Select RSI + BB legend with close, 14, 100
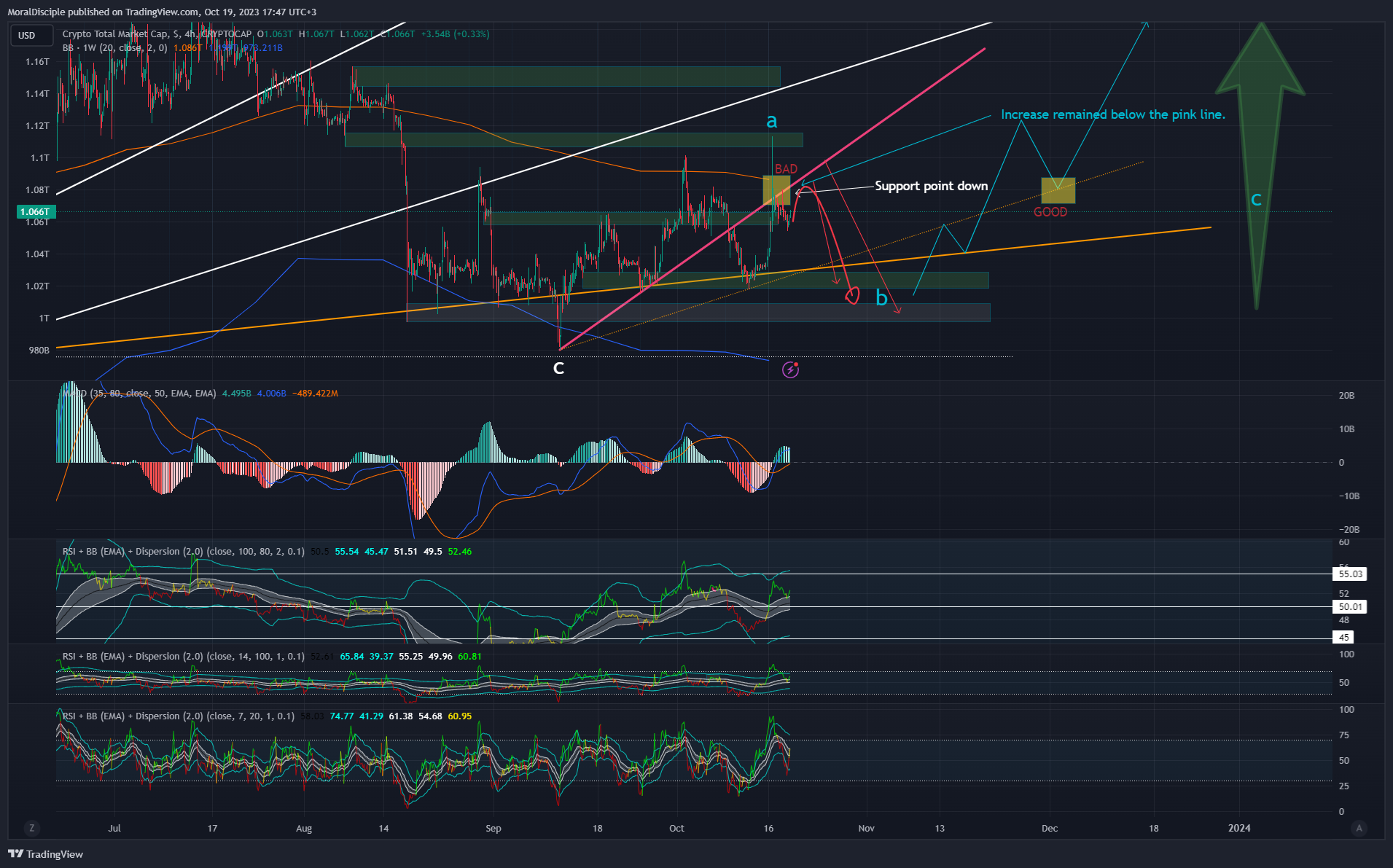The image size is (1393, 868). tap(184, 657)
